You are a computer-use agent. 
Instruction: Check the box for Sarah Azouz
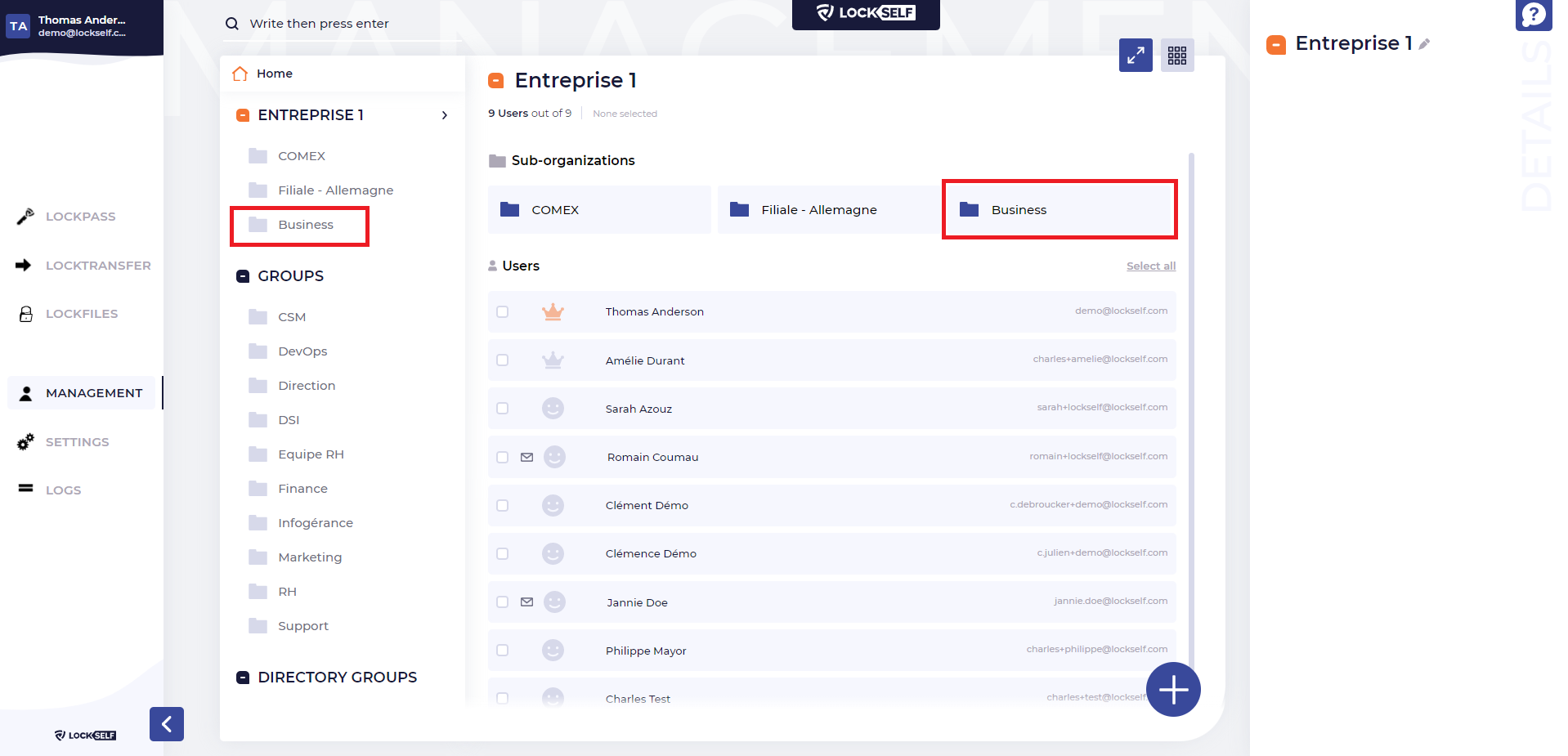[x=503, y=408]
